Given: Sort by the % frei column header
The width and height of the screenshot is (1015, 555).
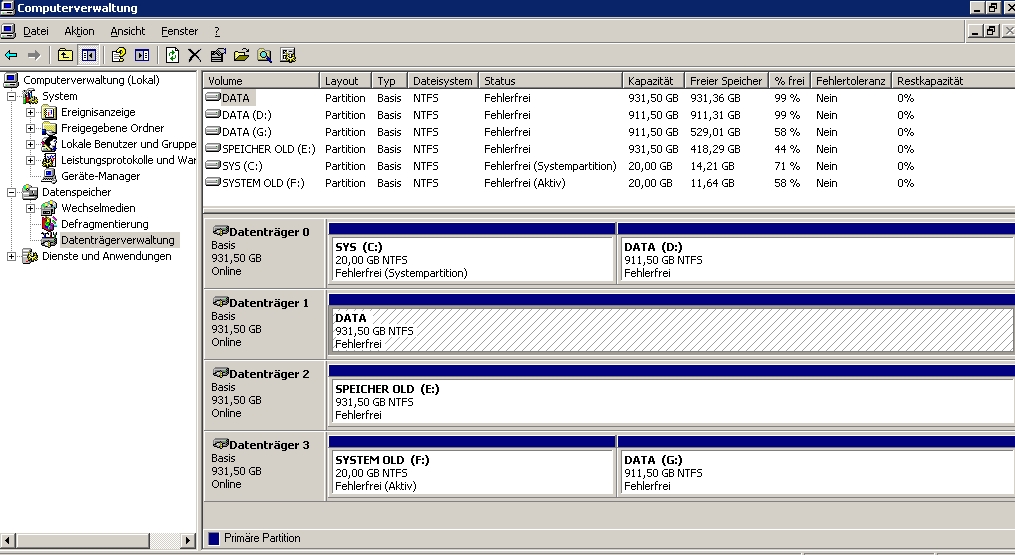Looking at the screenshot, I should tap(790, 81).
